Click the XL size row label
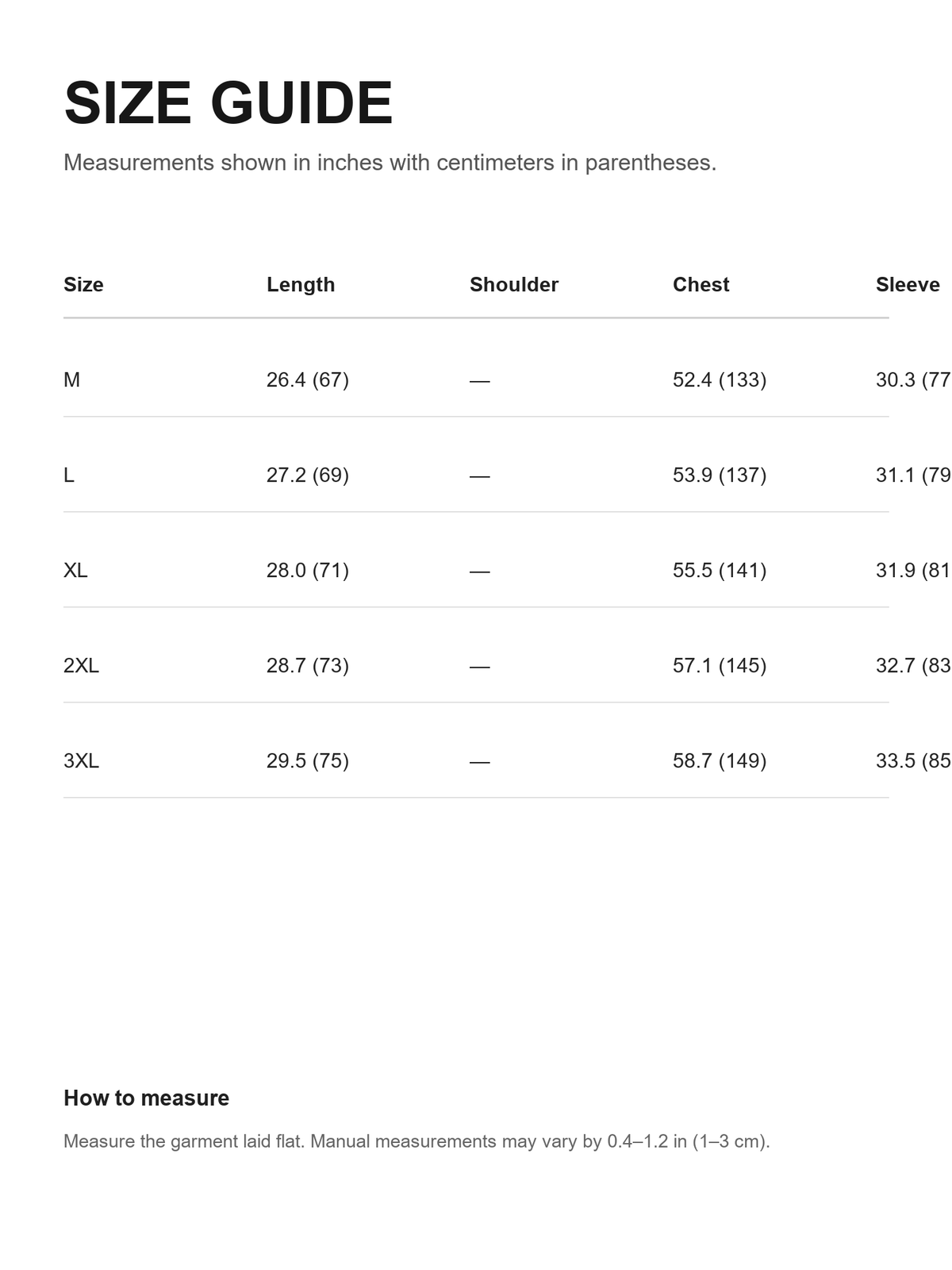Image resolution: width=952 pixels, height=1270 pixels. click(75, 570)
